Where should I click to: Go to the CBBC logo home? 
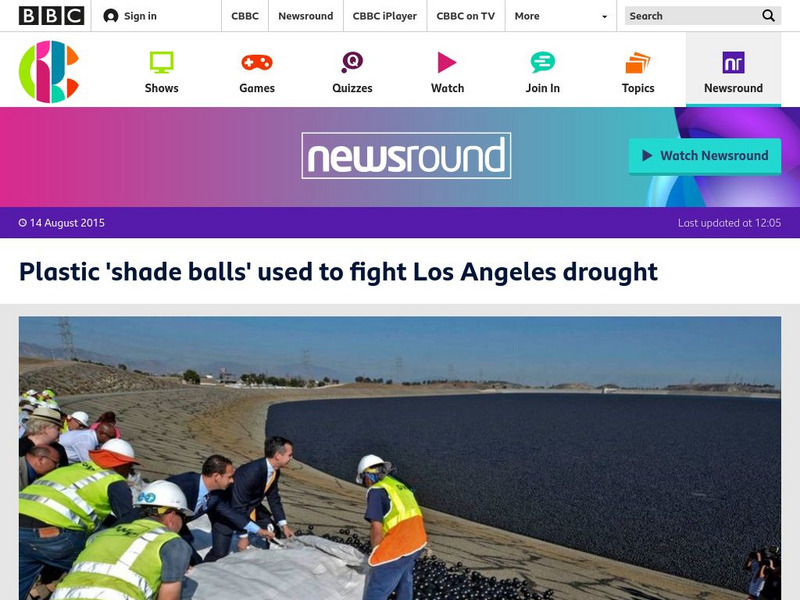pyautogui.click(x=49, y=71)
